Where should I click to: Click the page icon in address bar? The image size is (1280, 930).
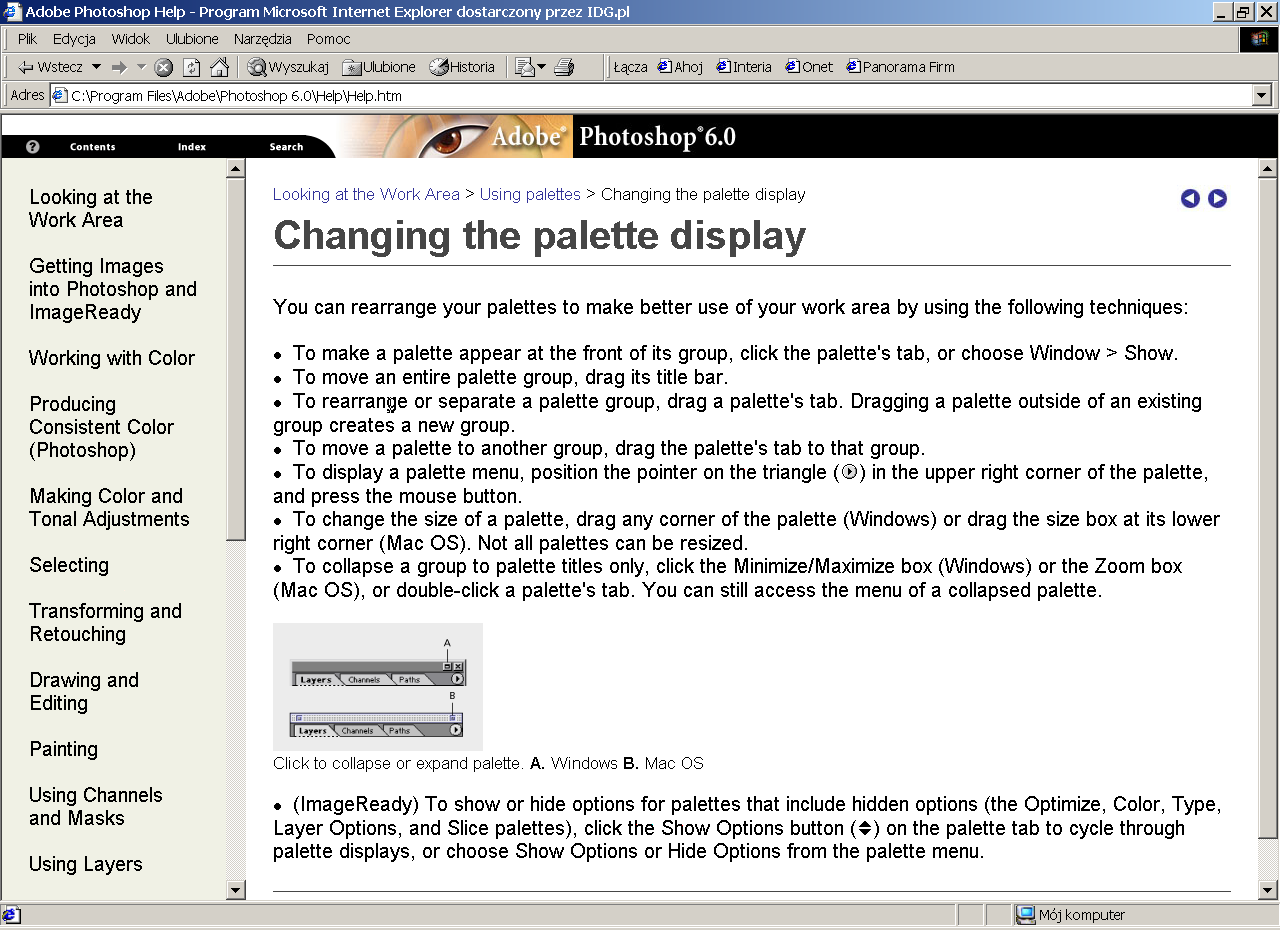pos(59,96)
